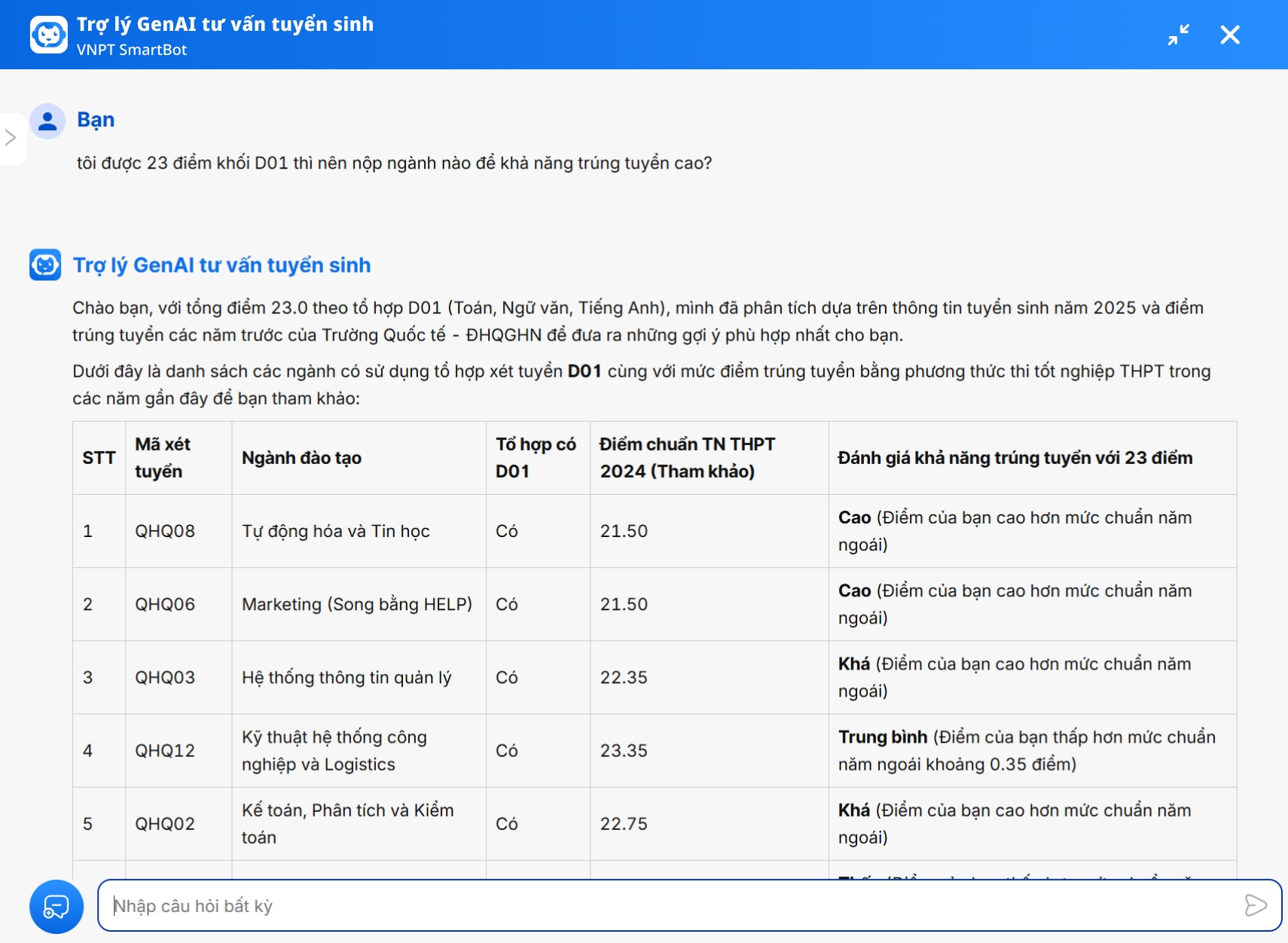1288x943 pixels.
Task: Click the 'Điểm chuẩn TN THPT 2024' column header
Action: (686, 458)
